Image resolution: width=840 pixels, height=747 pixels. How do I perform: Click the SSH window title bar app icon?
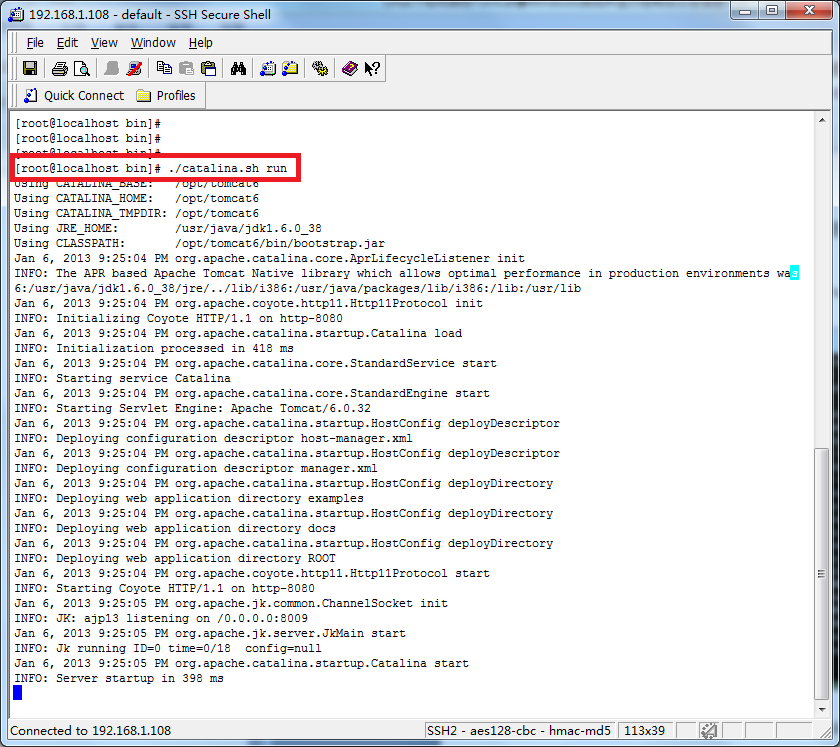(x=16, y=14)
